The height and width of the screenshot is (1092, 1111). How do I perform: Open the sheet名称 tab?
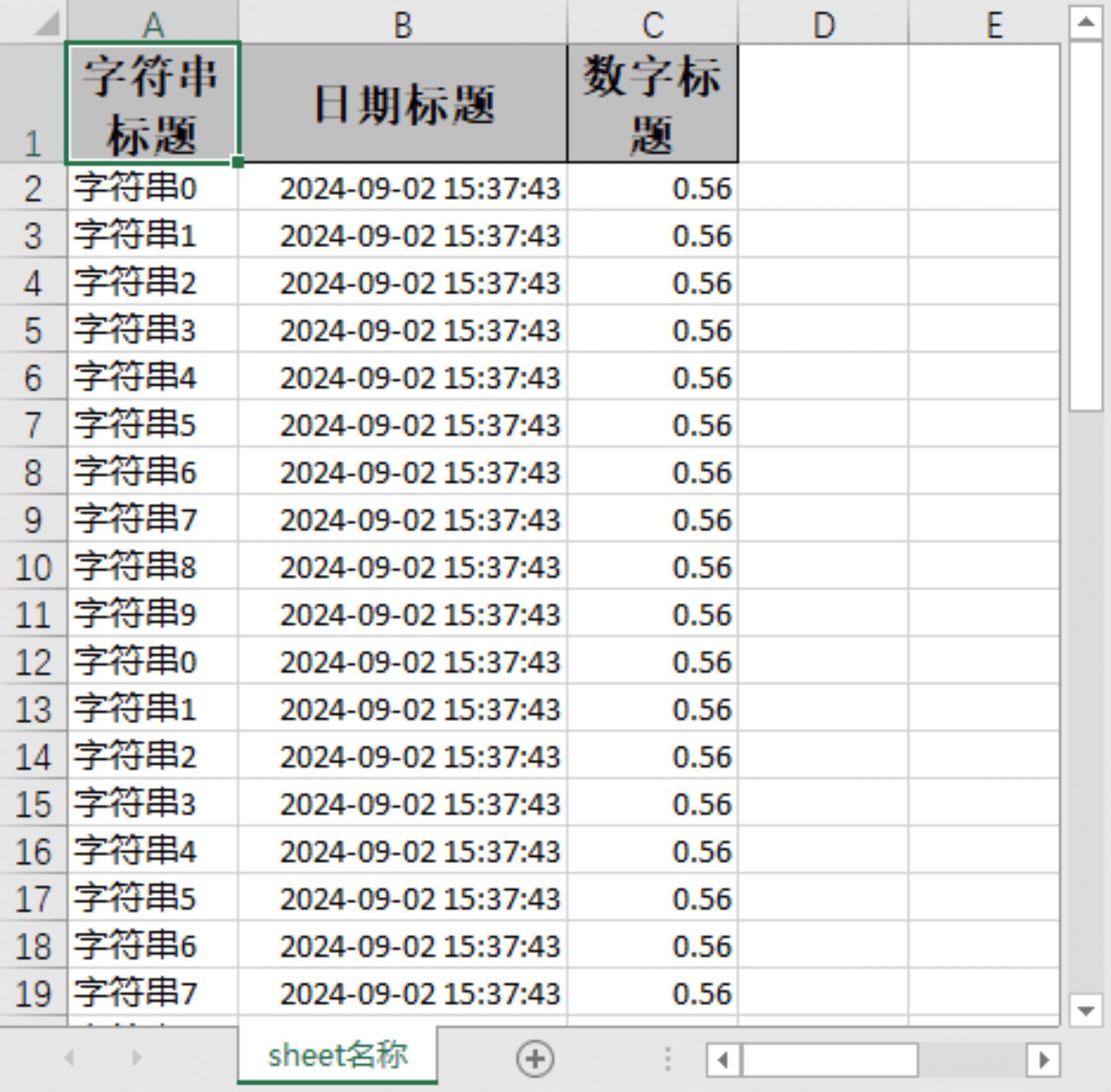337,1055
